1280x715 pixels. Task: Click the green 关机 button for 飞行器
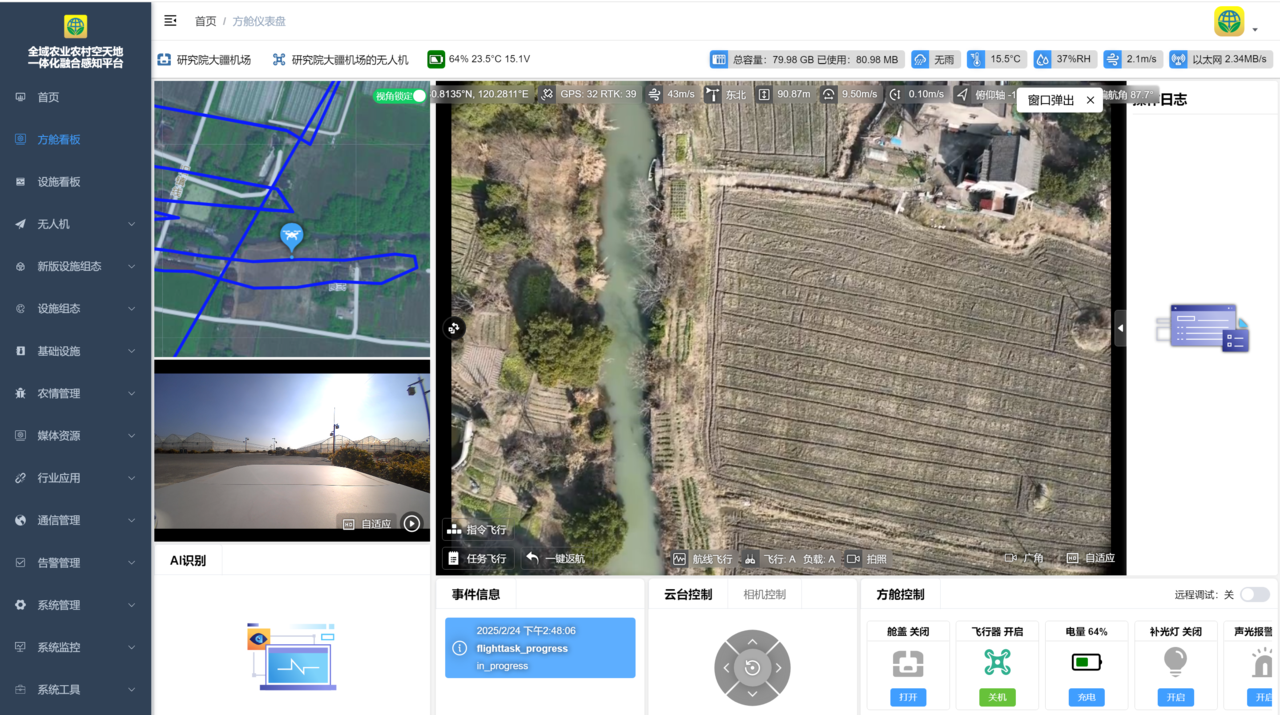[x=997, y=697]
